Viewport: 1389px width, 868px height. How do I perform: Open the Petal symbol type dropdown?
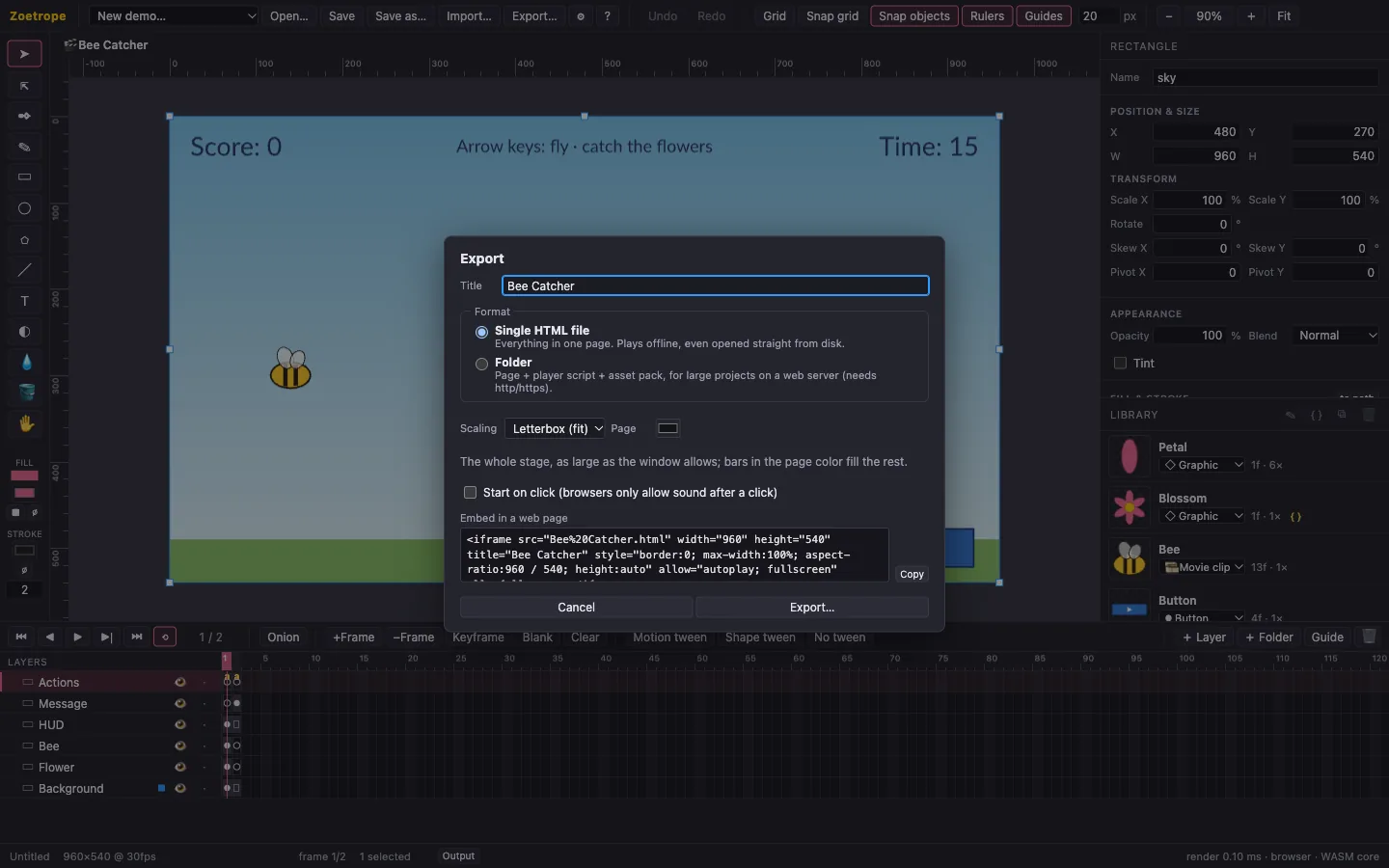click(1202, 465)
